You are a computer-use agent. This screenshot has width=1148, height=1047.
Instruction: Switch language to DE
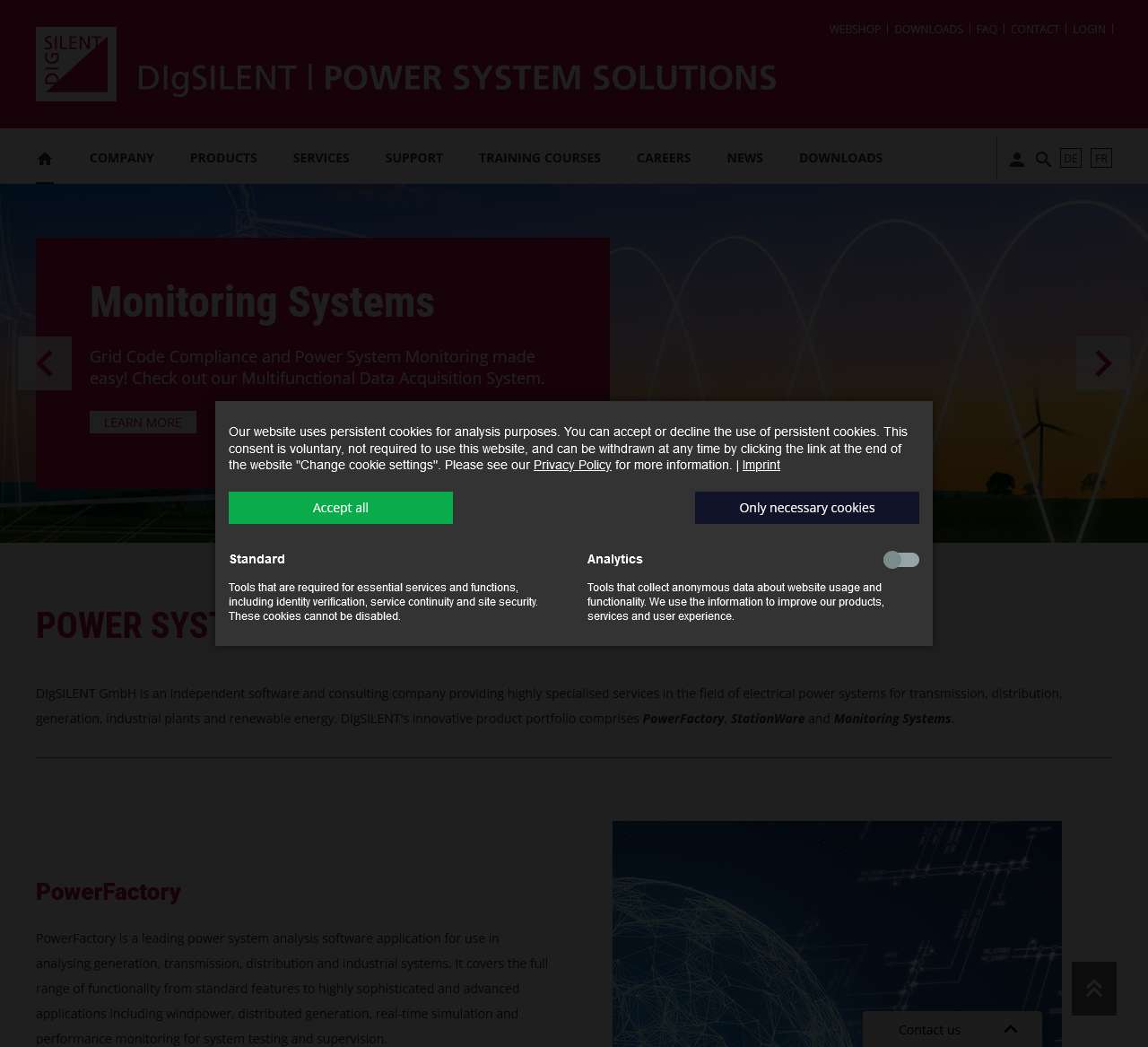pos(1071,158)
